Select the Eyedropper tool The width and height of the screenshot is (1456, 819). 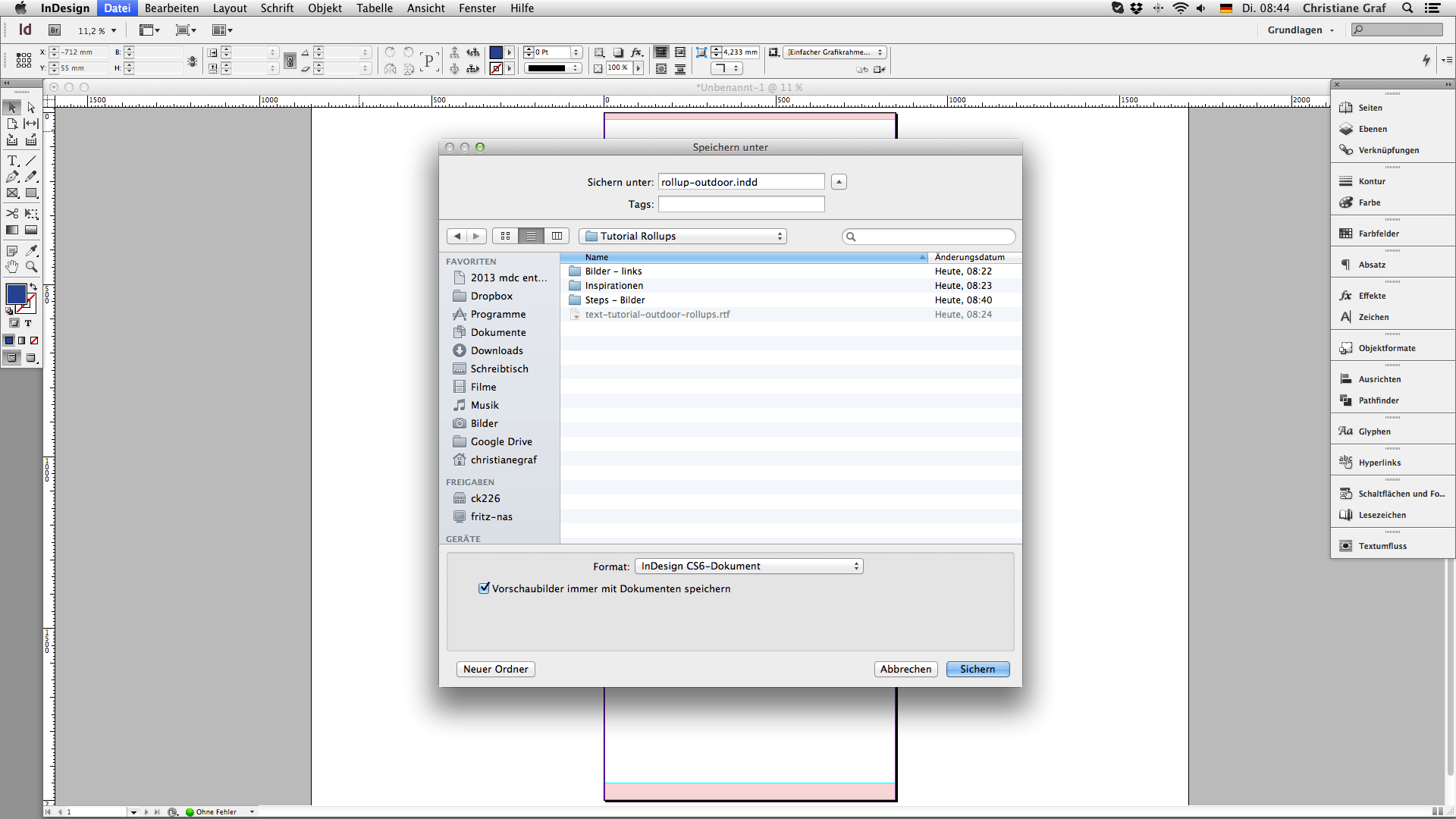click(x=31, y=250)
